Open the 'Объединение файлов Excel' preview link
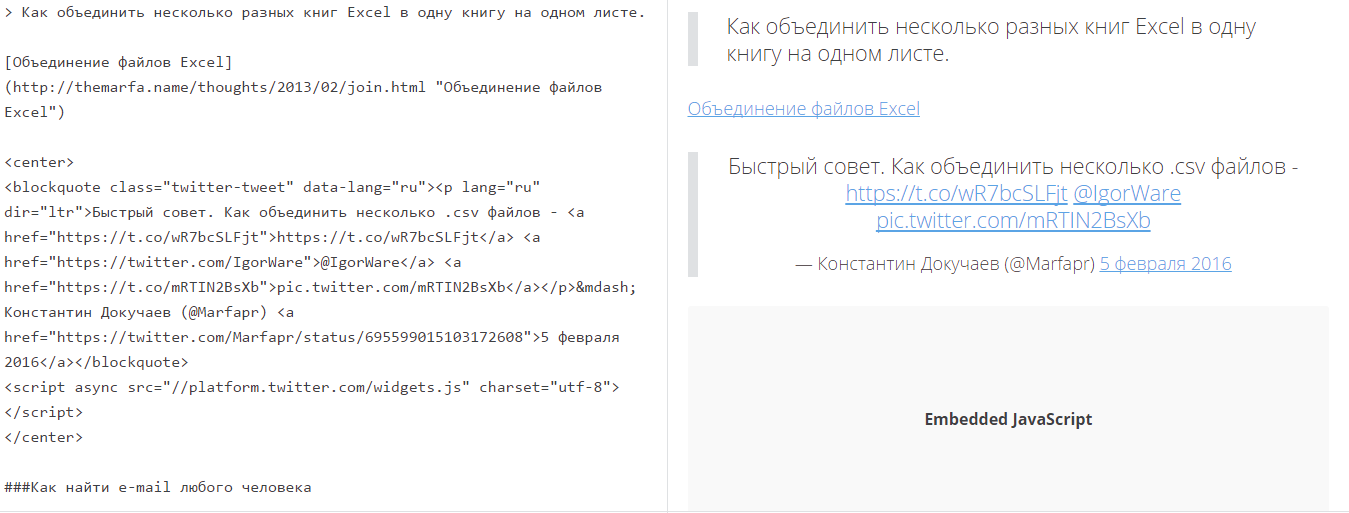The width and height of the screenshot is (1349, 513). 803,109
